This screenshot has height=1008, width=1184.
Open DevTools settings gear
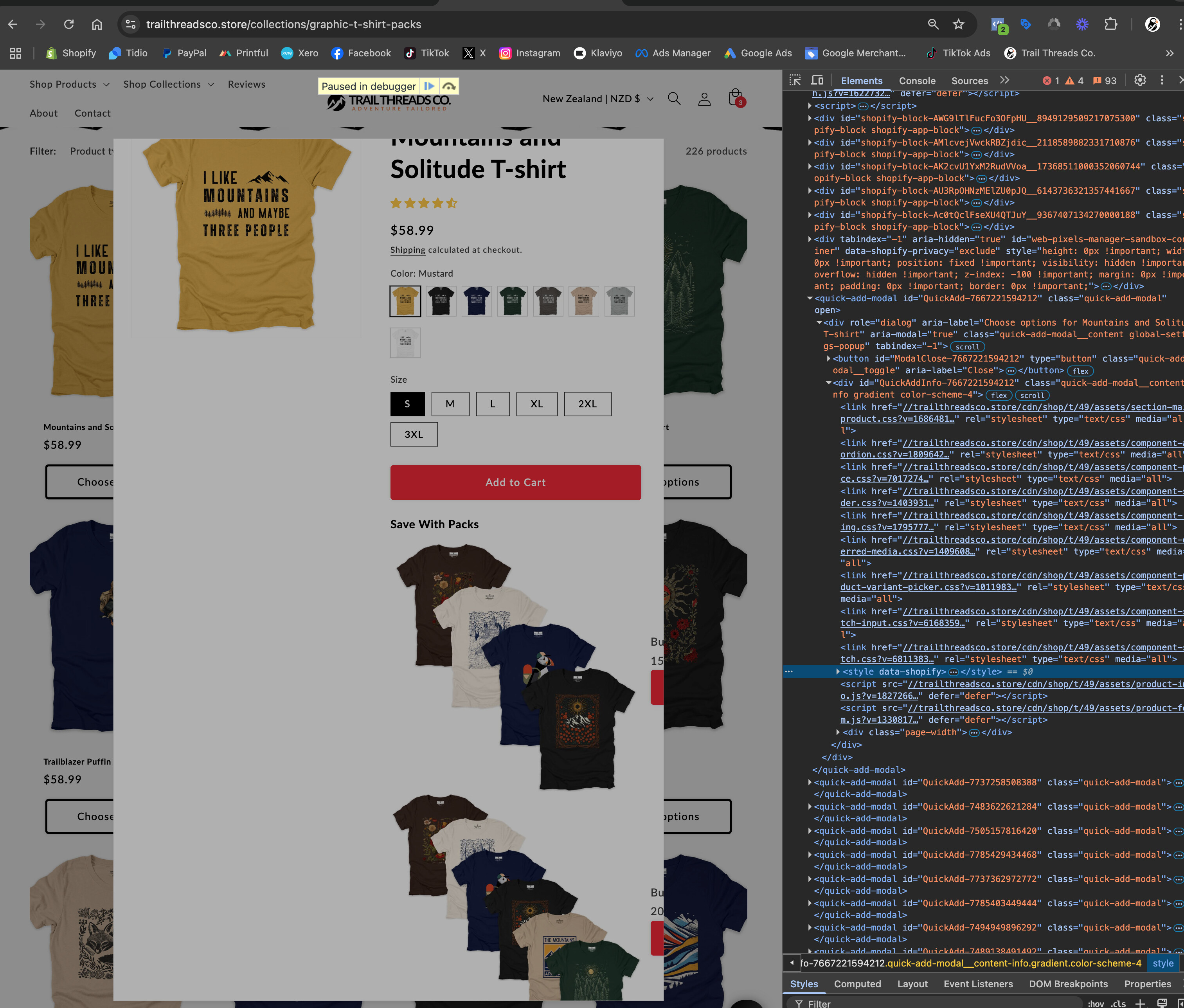1139,81
